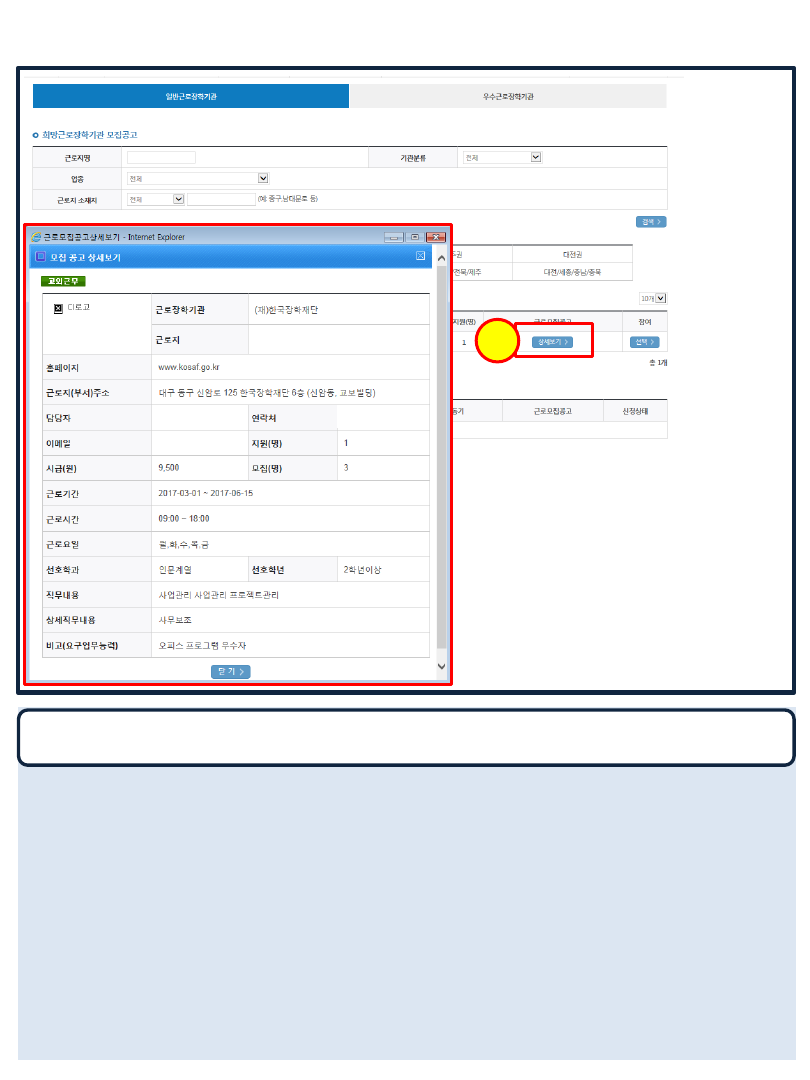The width and height of the screenshot is (810, 1080).
Task: Click the yellow circle step marker
Action: (x=497, y=342)
